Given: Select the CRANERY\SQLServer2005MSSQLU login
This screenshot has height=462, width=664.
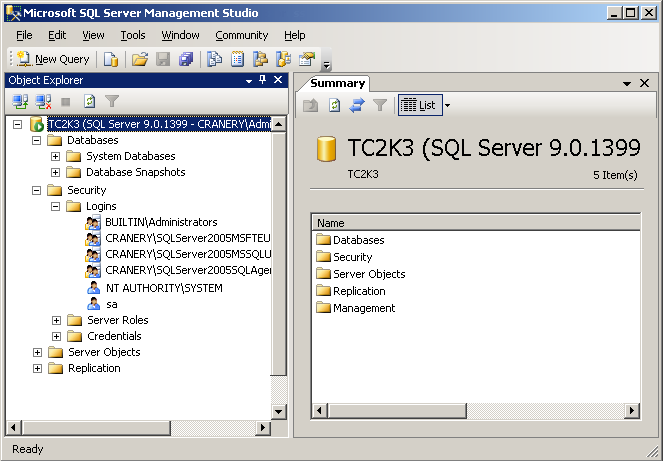Looking at the screenshot, I should pos(188,255).
